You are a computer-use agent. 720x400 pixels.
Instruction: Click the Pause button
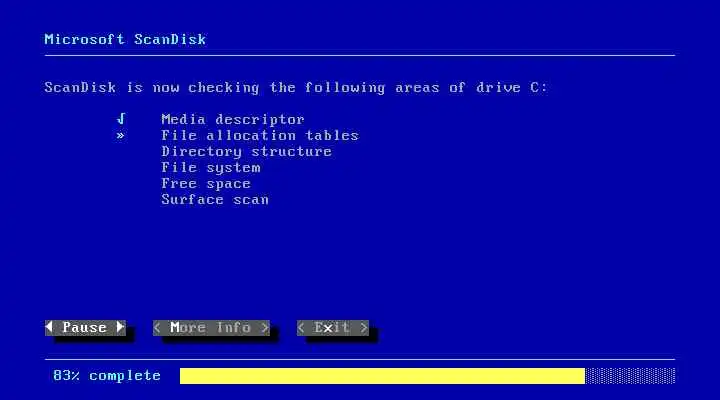85,328
